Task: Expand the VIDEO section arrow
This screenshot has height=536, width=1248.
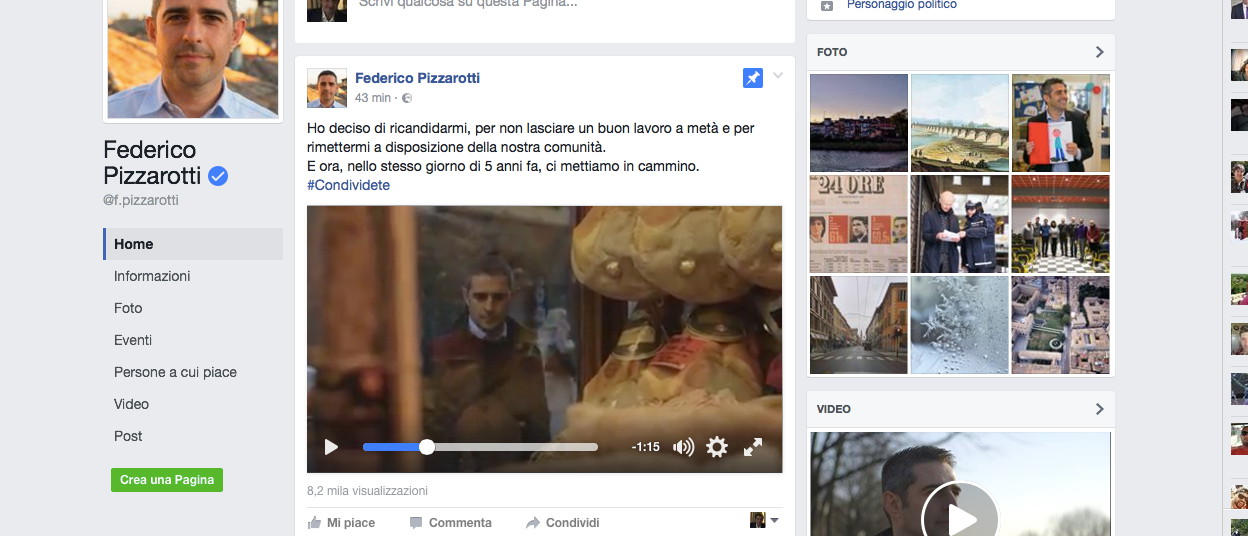Action: [x=1099, y=409]
